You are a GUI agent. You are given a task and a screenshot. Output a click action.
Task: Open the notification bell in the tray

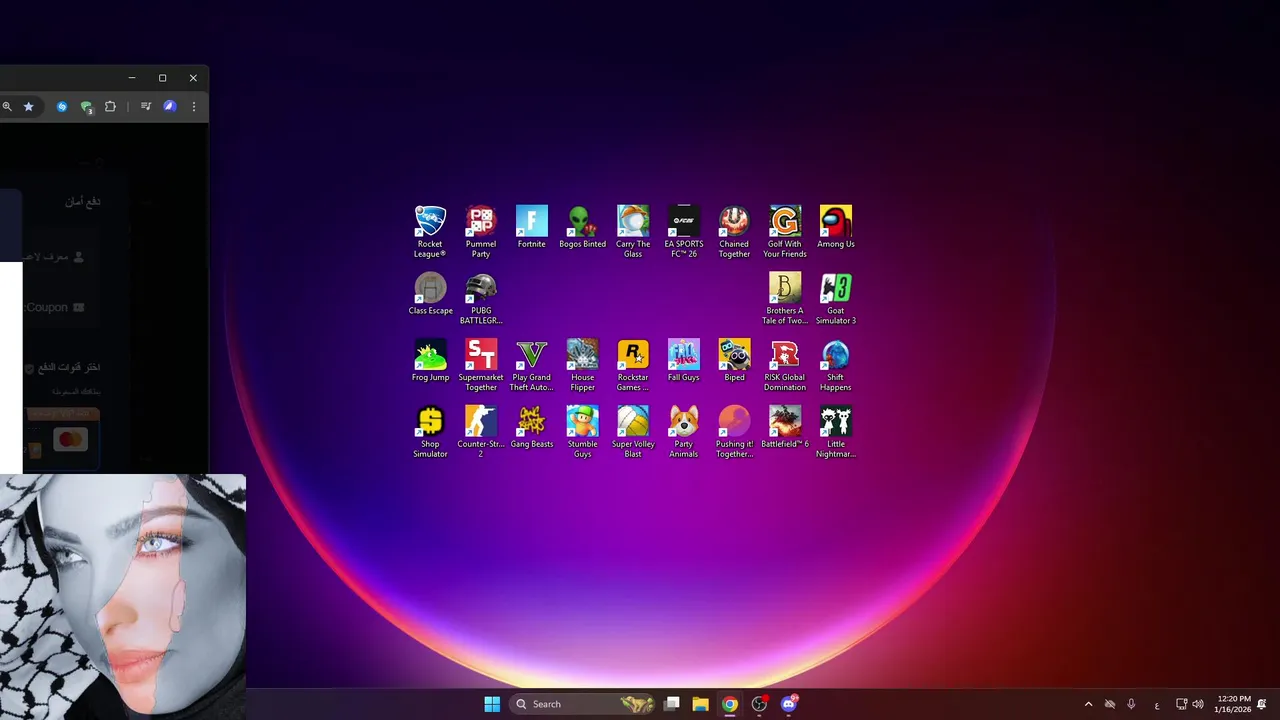[x=1262, y=704]
